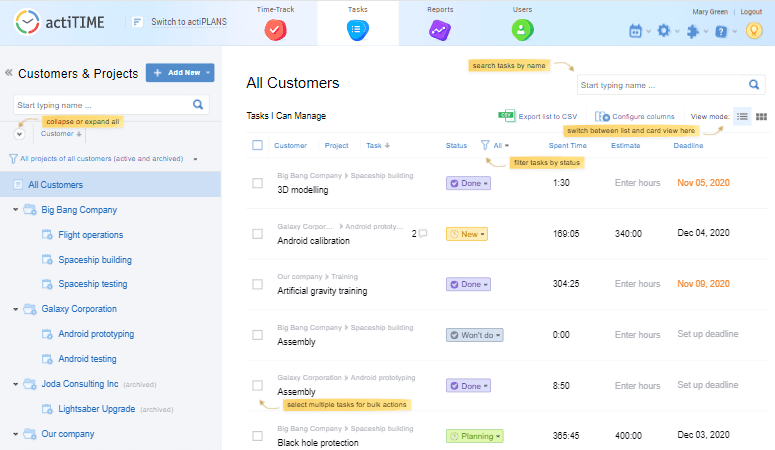Screen dimensions: 775x450
Task: Click Enter hours estimate for 3D modelling
Action: [637, 183]
